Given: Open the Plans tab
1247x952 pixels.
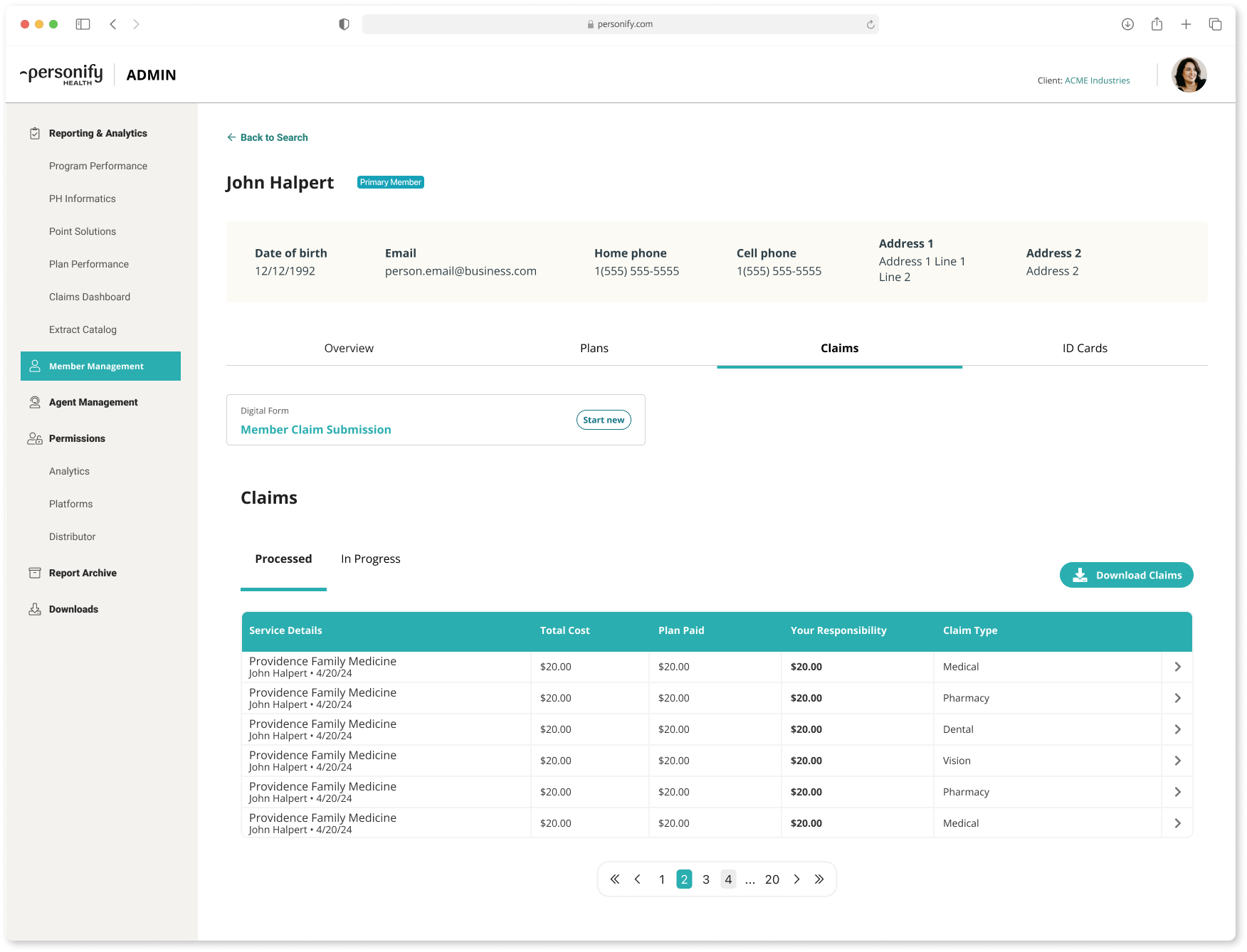Looking at the screenshot, I should (x=594, y=348).
